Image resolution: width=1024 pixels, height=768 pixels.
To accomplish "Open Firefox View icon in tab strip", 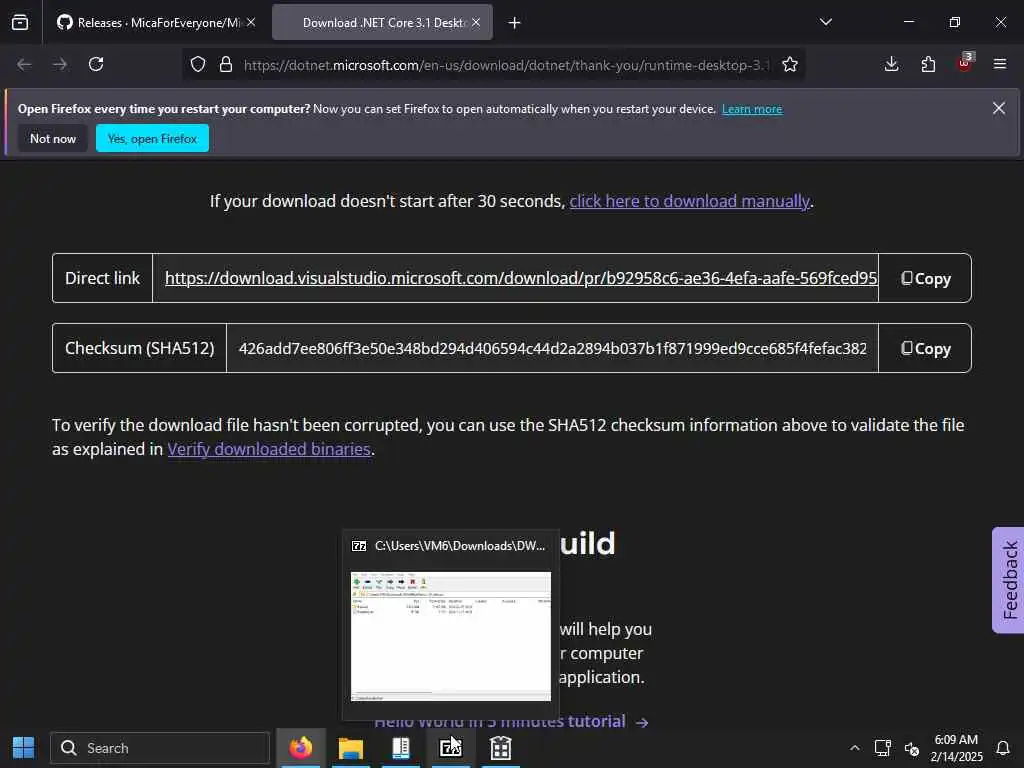I will [x=20, y=23].
